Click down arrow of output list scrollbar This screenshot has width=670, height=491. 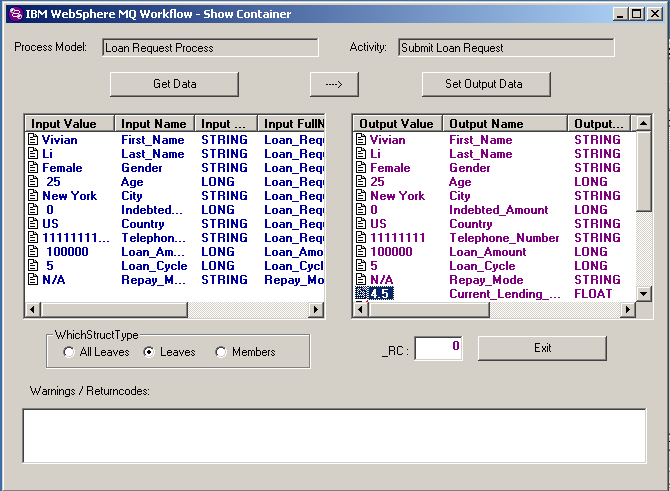(644, 294)
